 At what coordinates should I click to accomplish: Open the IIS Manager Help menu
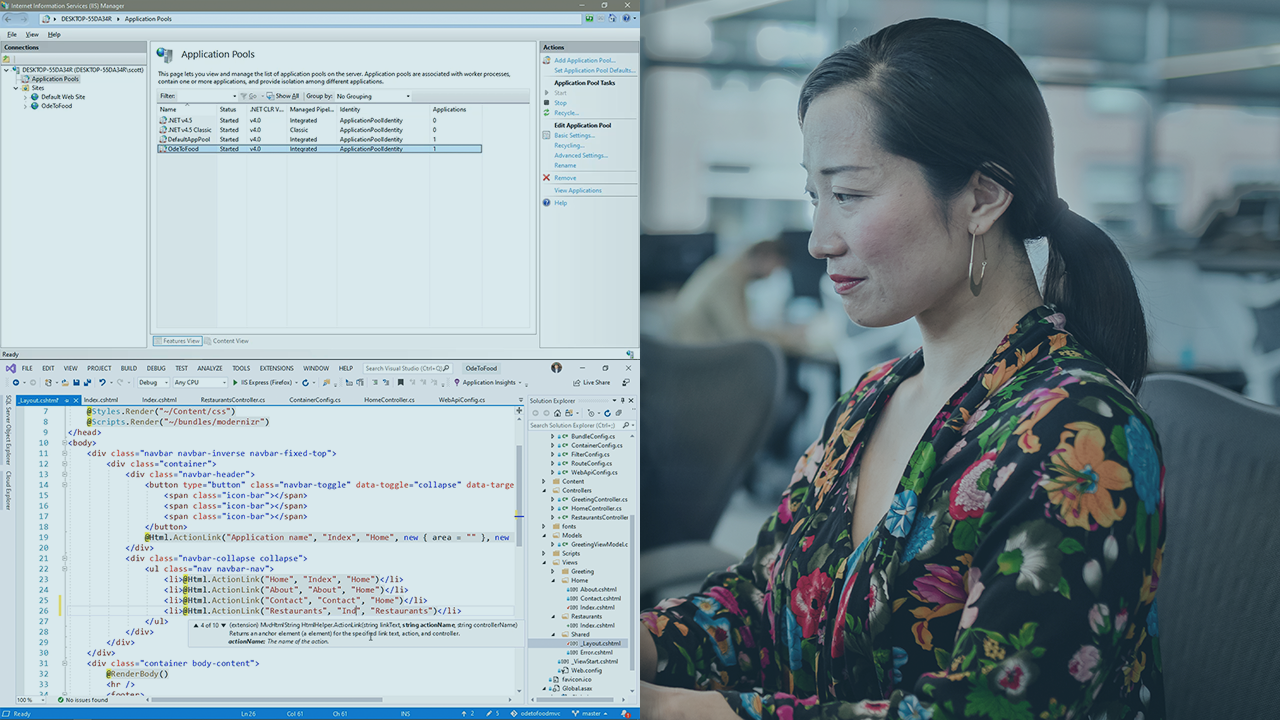click(x=54, y=34)
